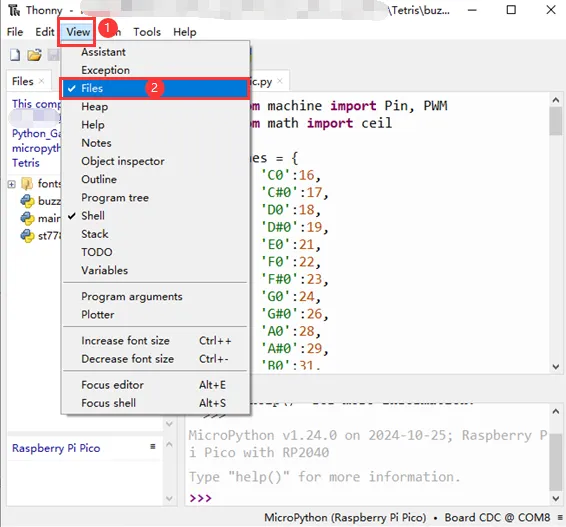Expand the fonts folder tree node
Image resolution: width=566 pixels, height=527 pixels.
click(x=12, y=184)
